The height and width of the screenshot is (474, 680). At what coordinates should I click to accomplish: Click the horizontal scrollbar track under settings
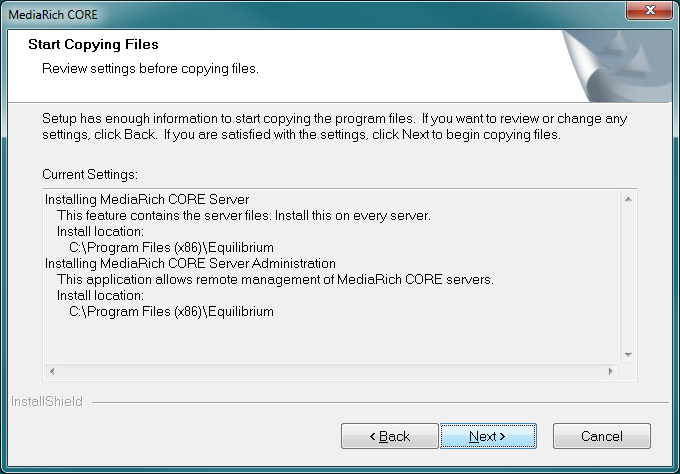331,371
